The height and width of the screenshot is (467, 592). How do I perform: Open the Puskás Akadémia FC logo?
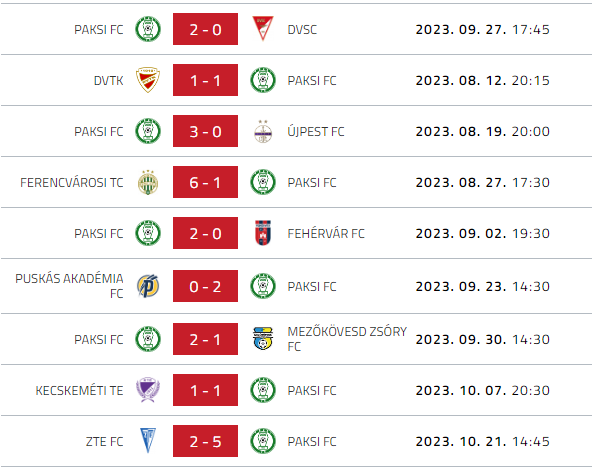click(x=148, y=286)
